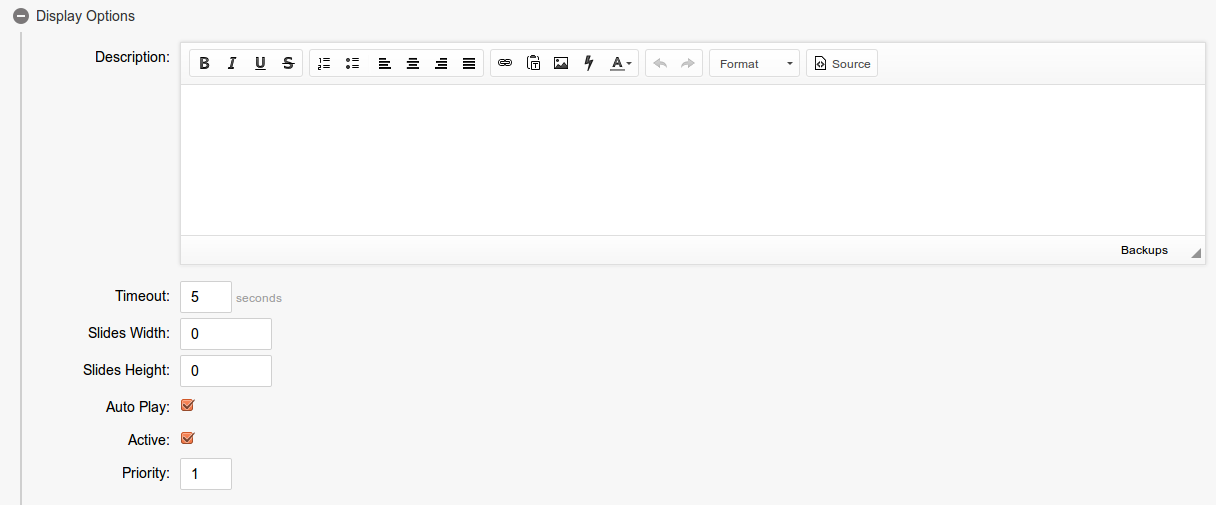Screen dimensions: 1216x505
Task: Open the insert link dialog
Action: [x=505, y=64]
